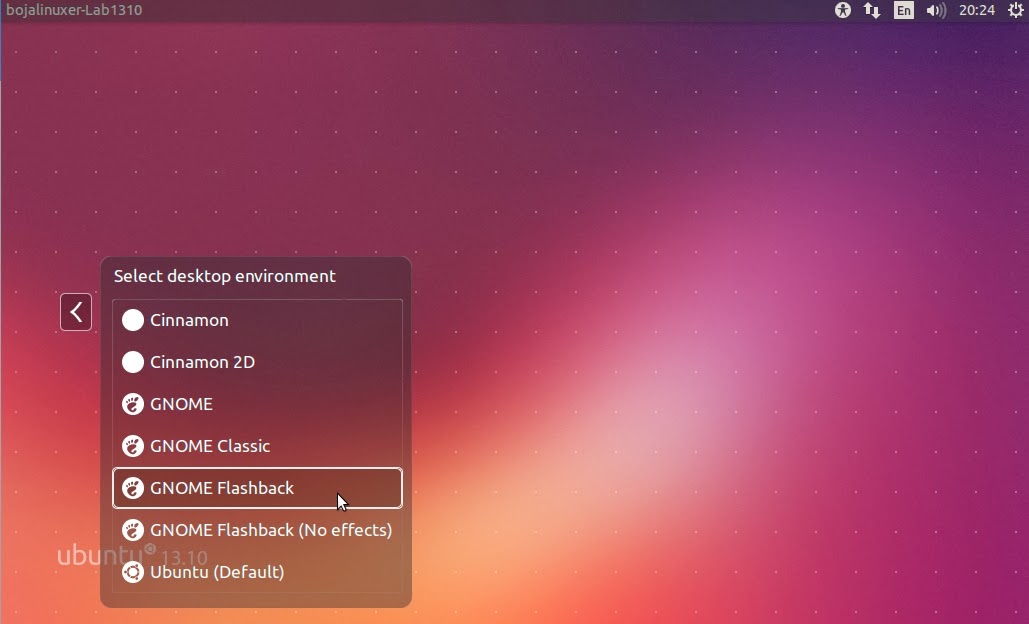Viewport: 1029px width, 624px height.
Task: Click the white circle icon beside Cinnamon
Action: pyautogui.click(x=133, y=320)
